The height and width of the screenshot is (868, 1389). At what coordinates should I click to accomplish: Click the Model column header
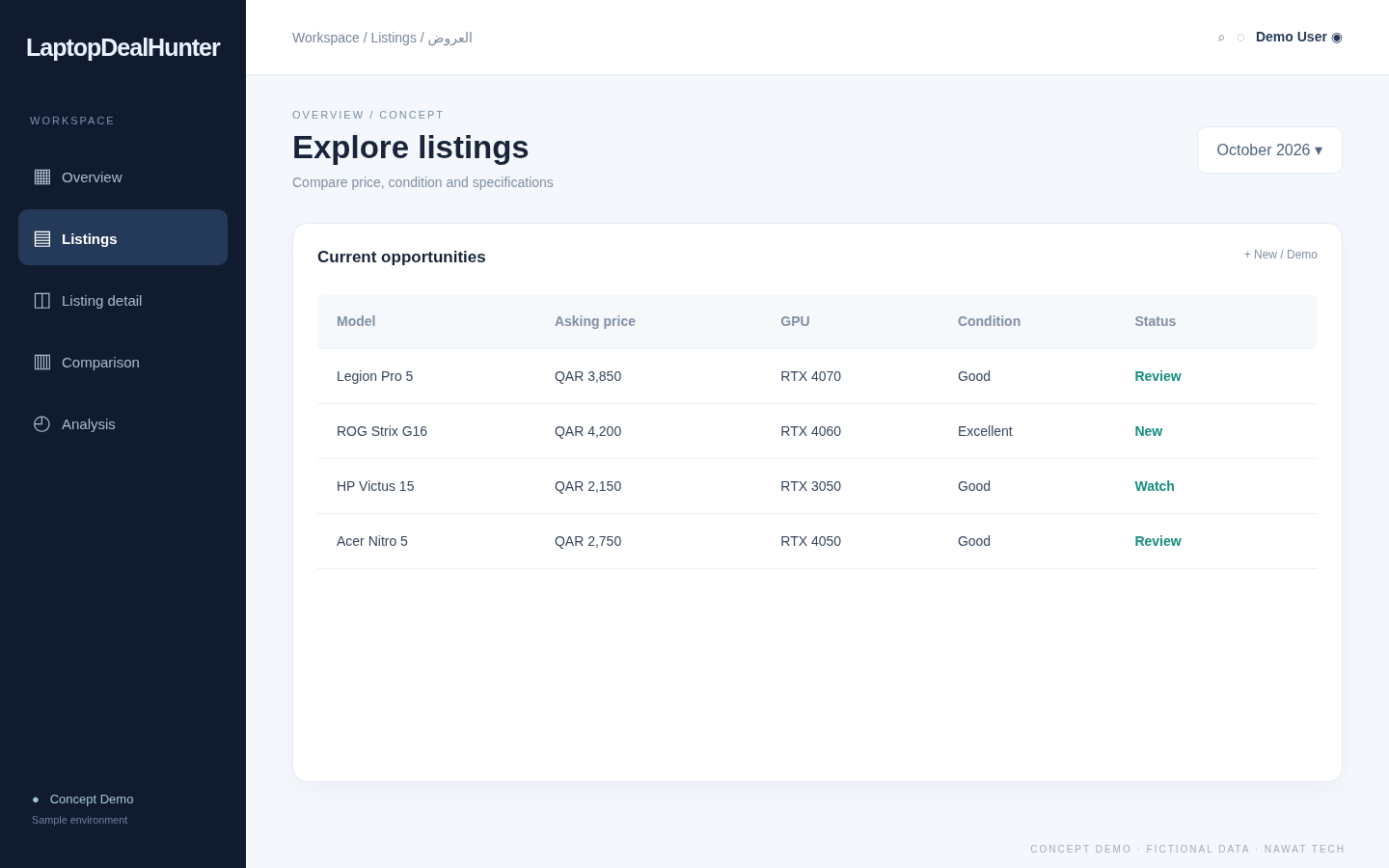click(356, 321)
